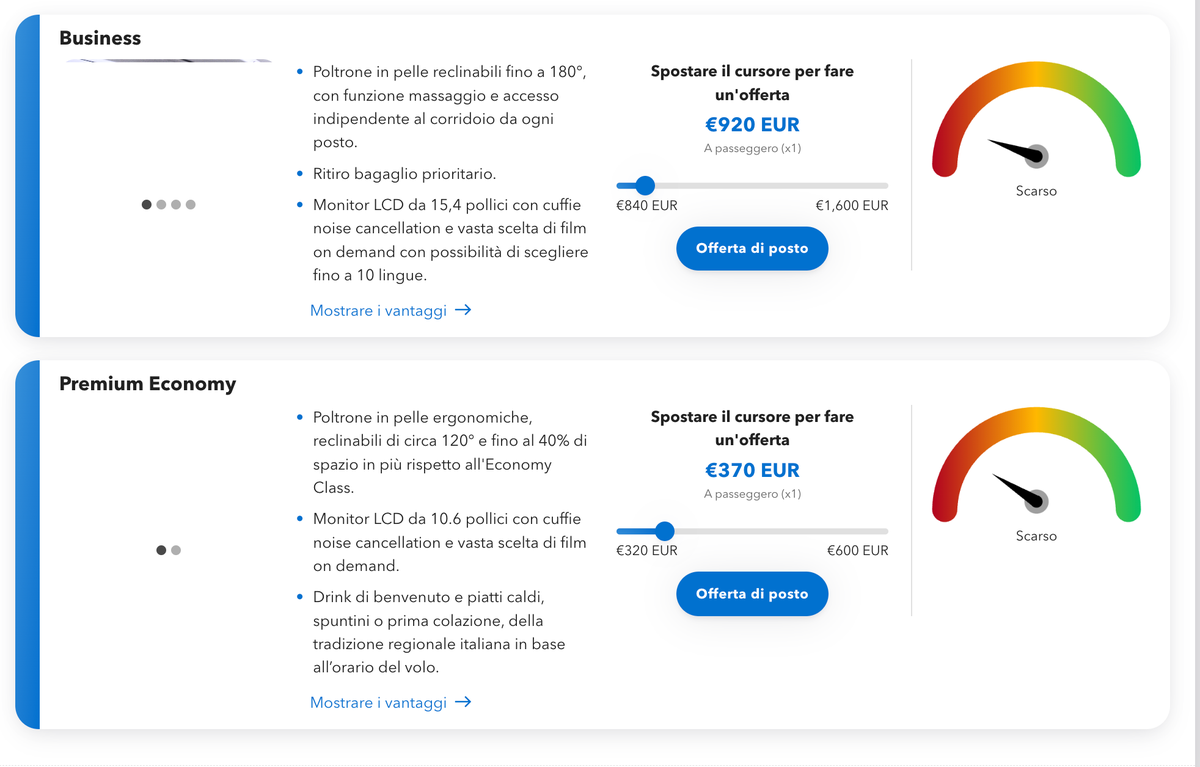Click the €920 EUR Business bid amount

pos(752,125)
